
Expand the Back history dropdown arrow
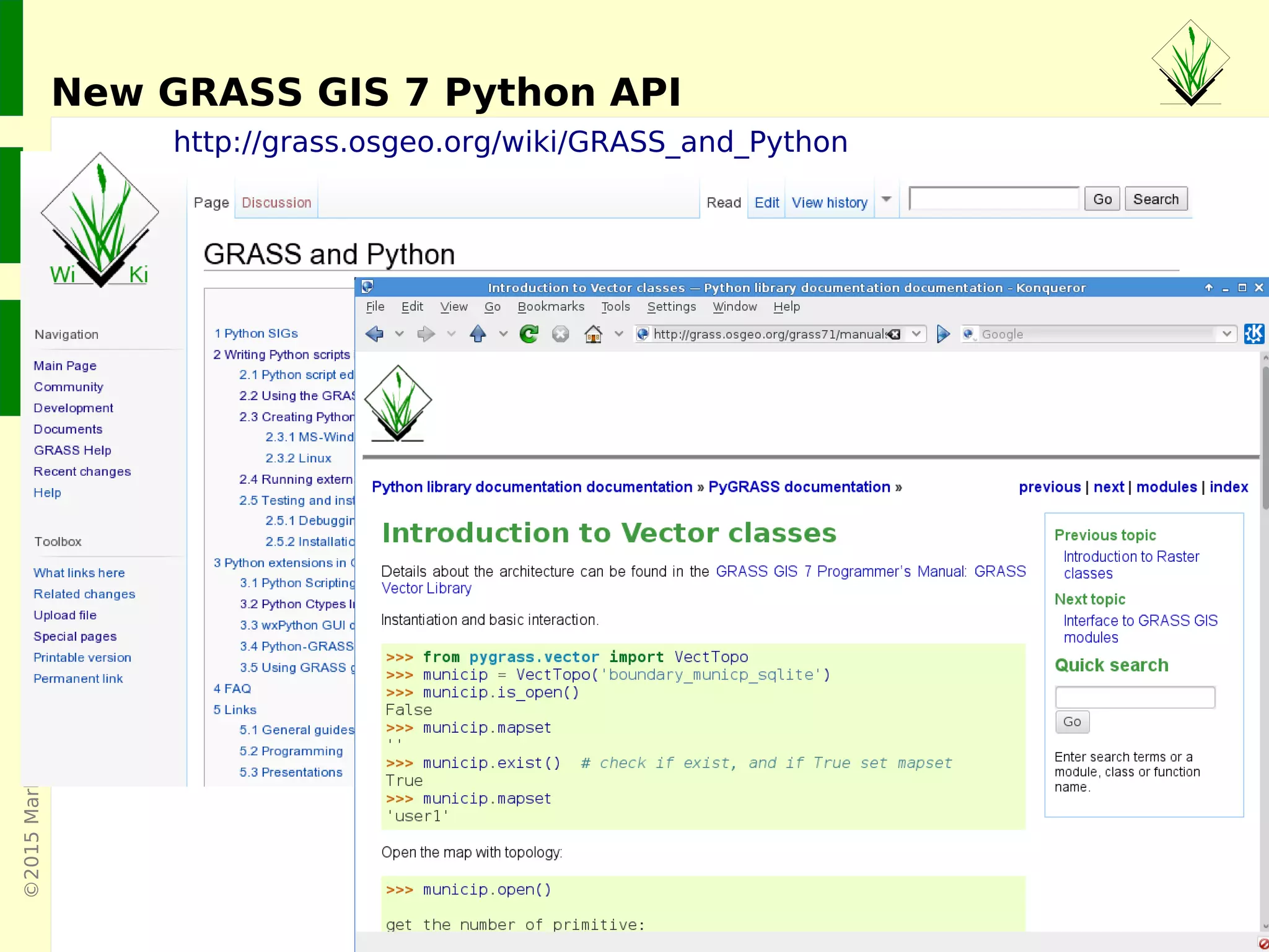point(400,334)
